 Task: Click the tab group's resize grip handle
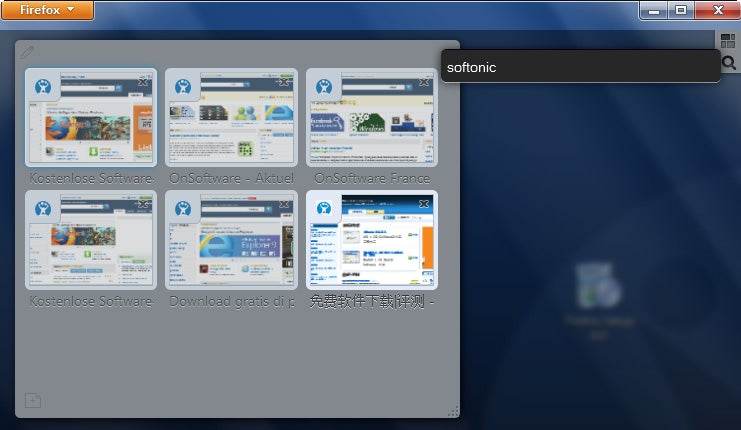[x=452, y=410]
